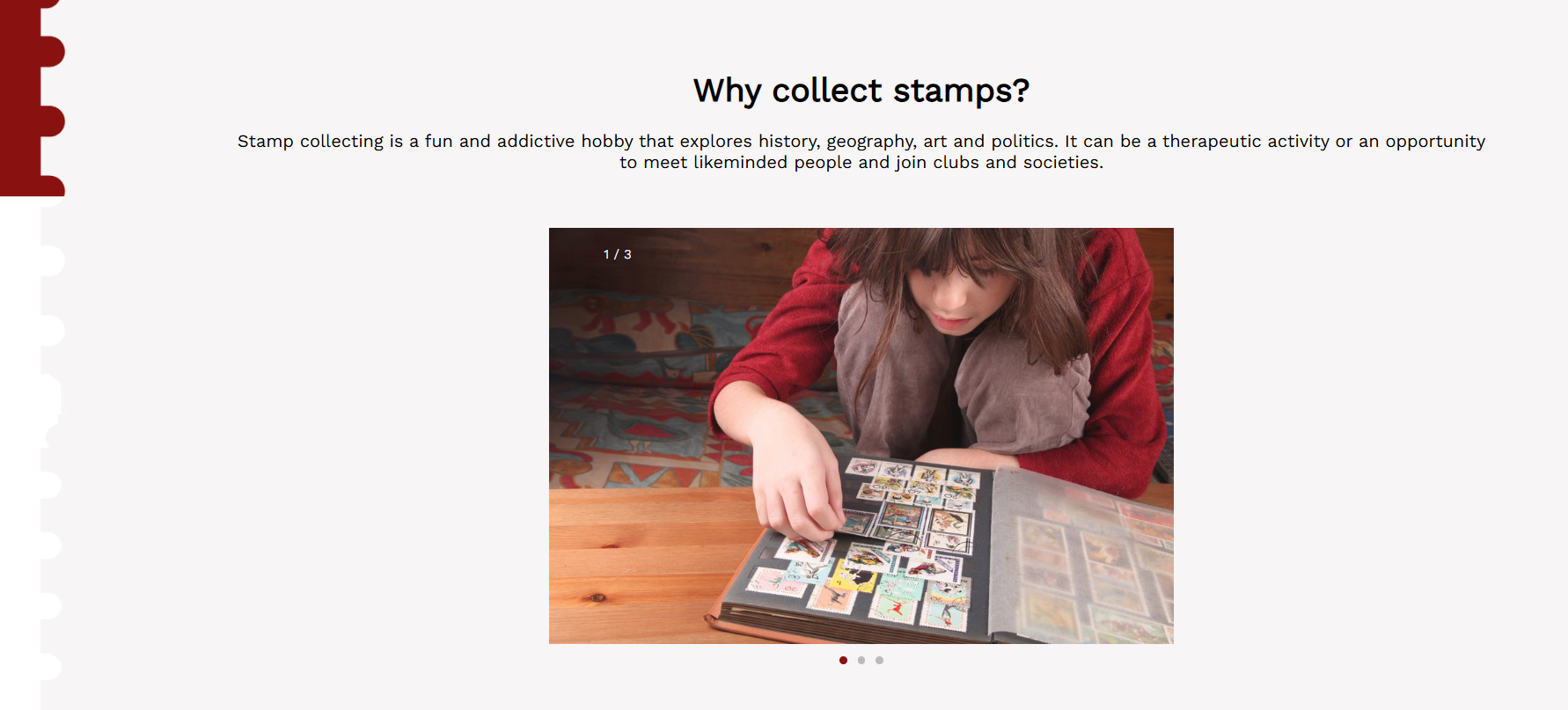
Task: Click the red perforated stamp-edge graphic
Action: [x=33, y=98]
